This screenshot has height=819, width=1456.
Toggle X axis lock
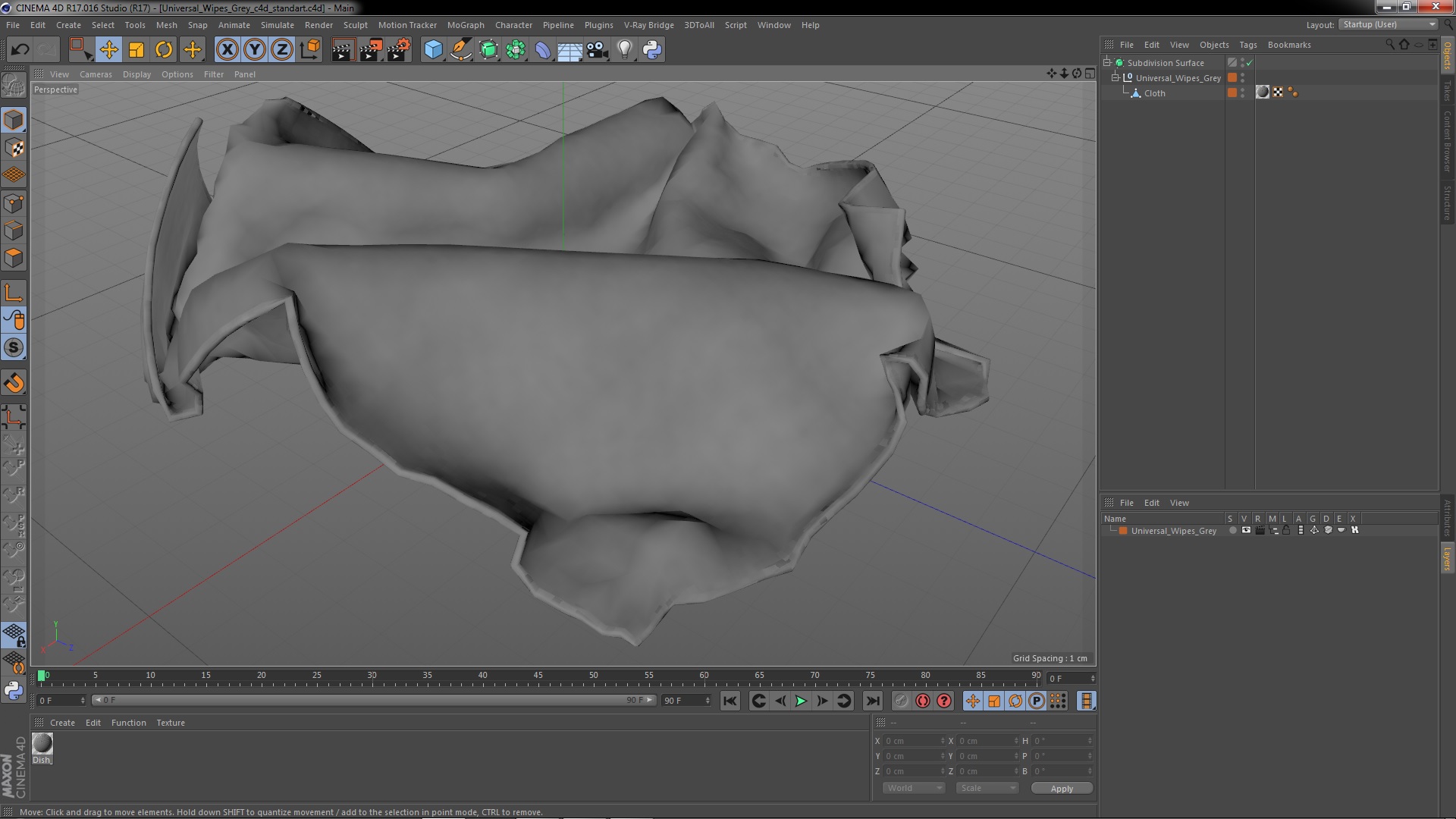click(x=227, y=50)
